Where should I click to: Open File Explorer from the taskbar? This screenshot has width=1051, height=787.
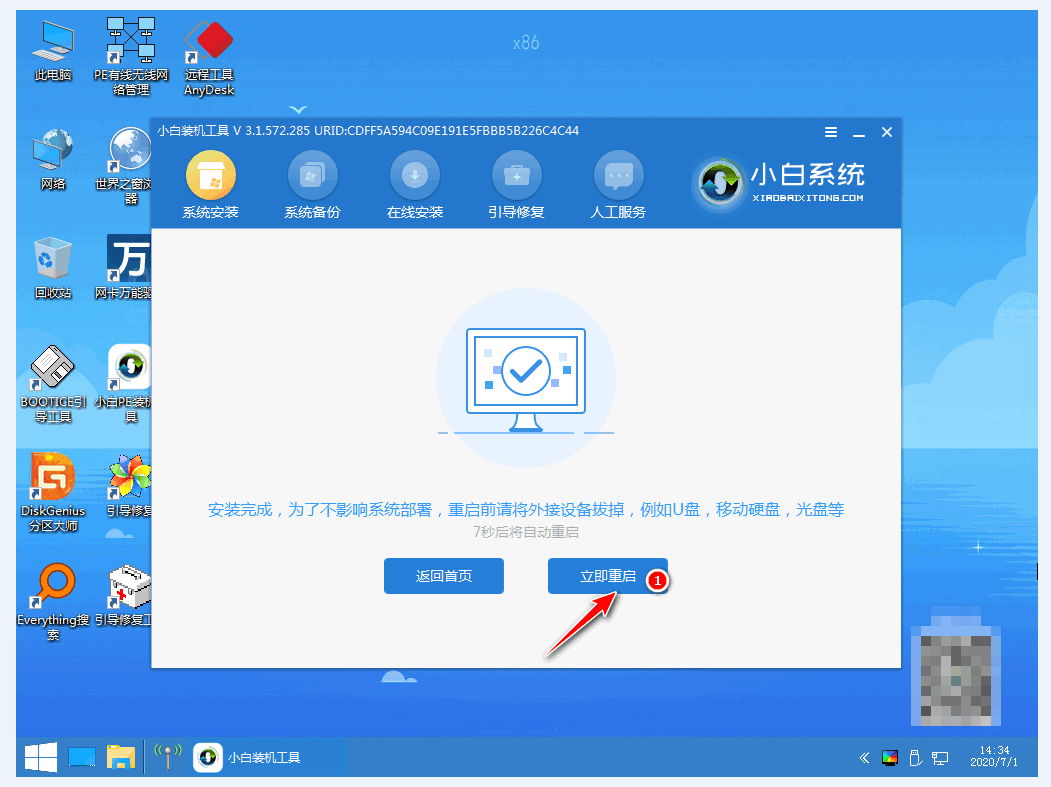(x=121, y=757)
